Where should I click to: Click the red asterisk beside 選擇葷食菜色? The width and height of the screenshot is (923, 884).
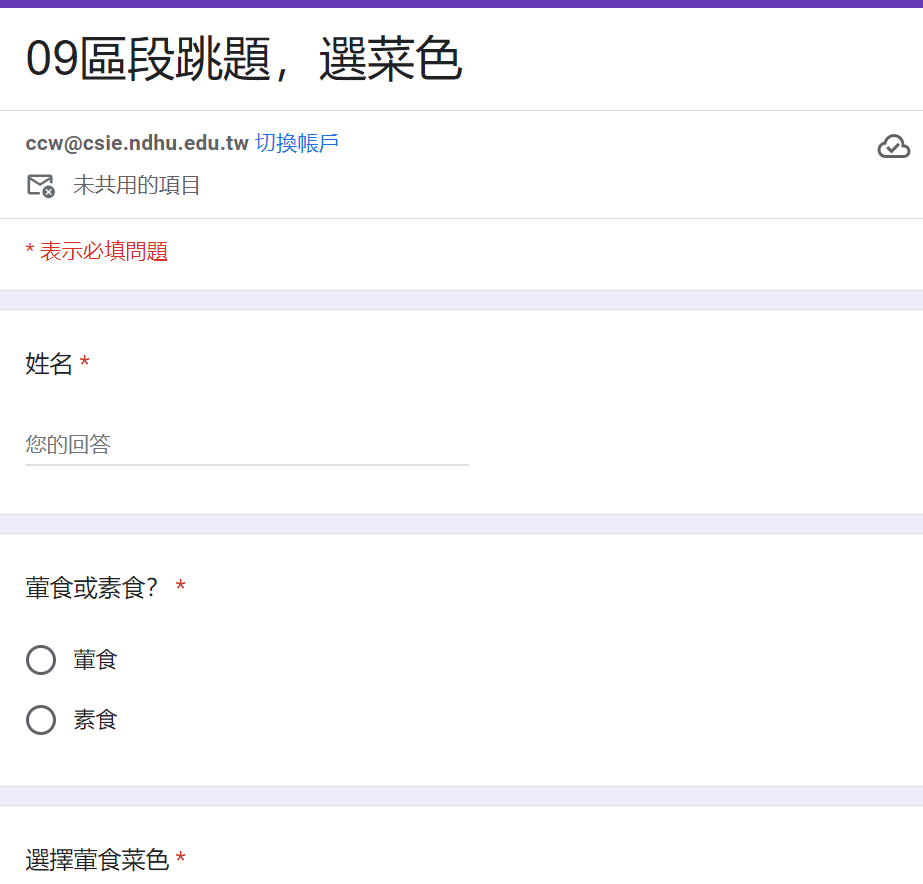[181, 860]
